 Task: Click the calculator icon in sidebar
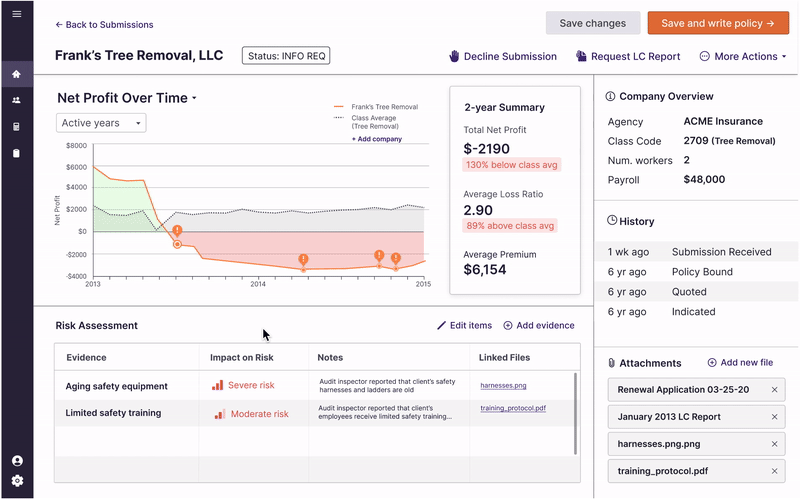click(x=16, y=127)
